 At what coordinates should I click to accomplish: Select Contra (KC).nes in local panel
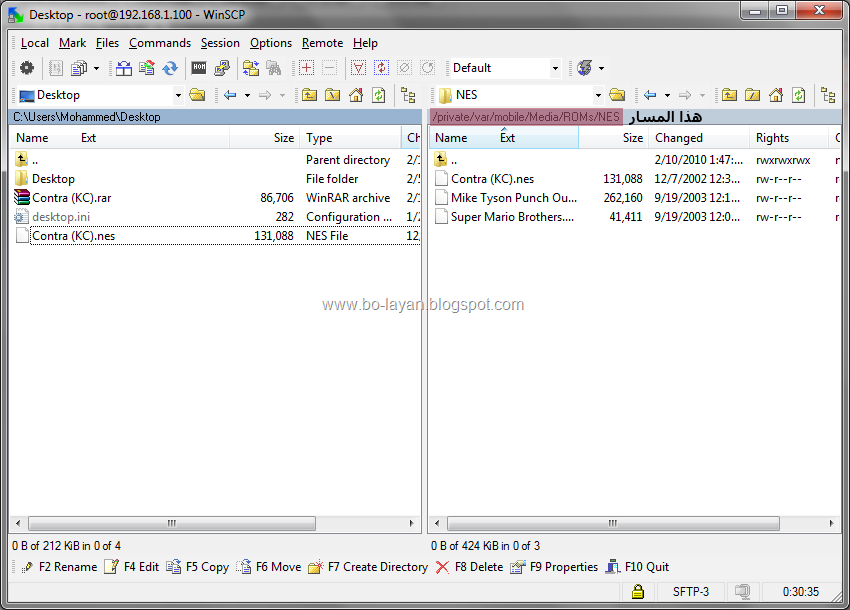(215, 236)
